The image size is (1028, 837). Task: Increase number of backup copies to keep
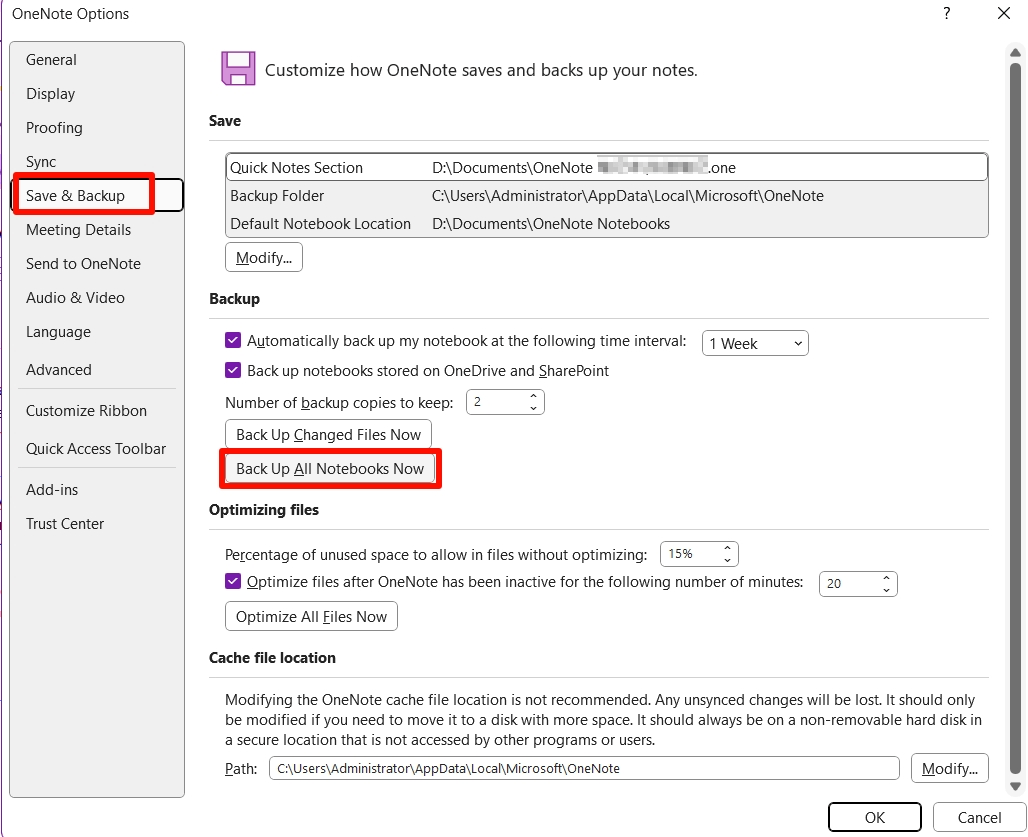[535, 396]
